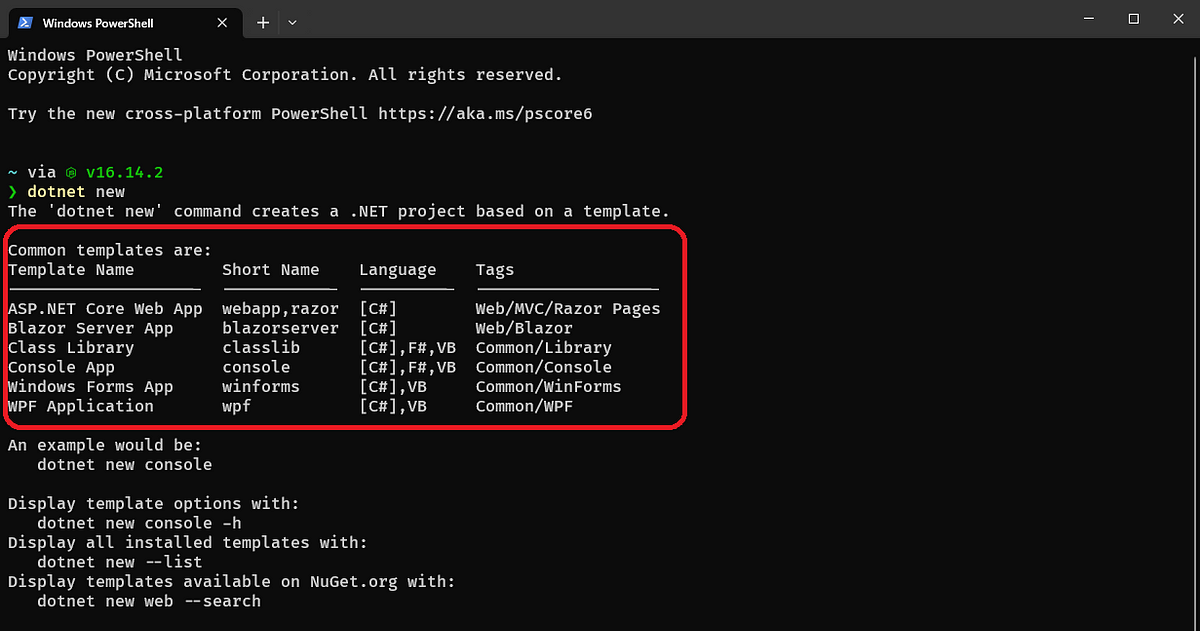Maximize the terminal window

pos(1133,19)
